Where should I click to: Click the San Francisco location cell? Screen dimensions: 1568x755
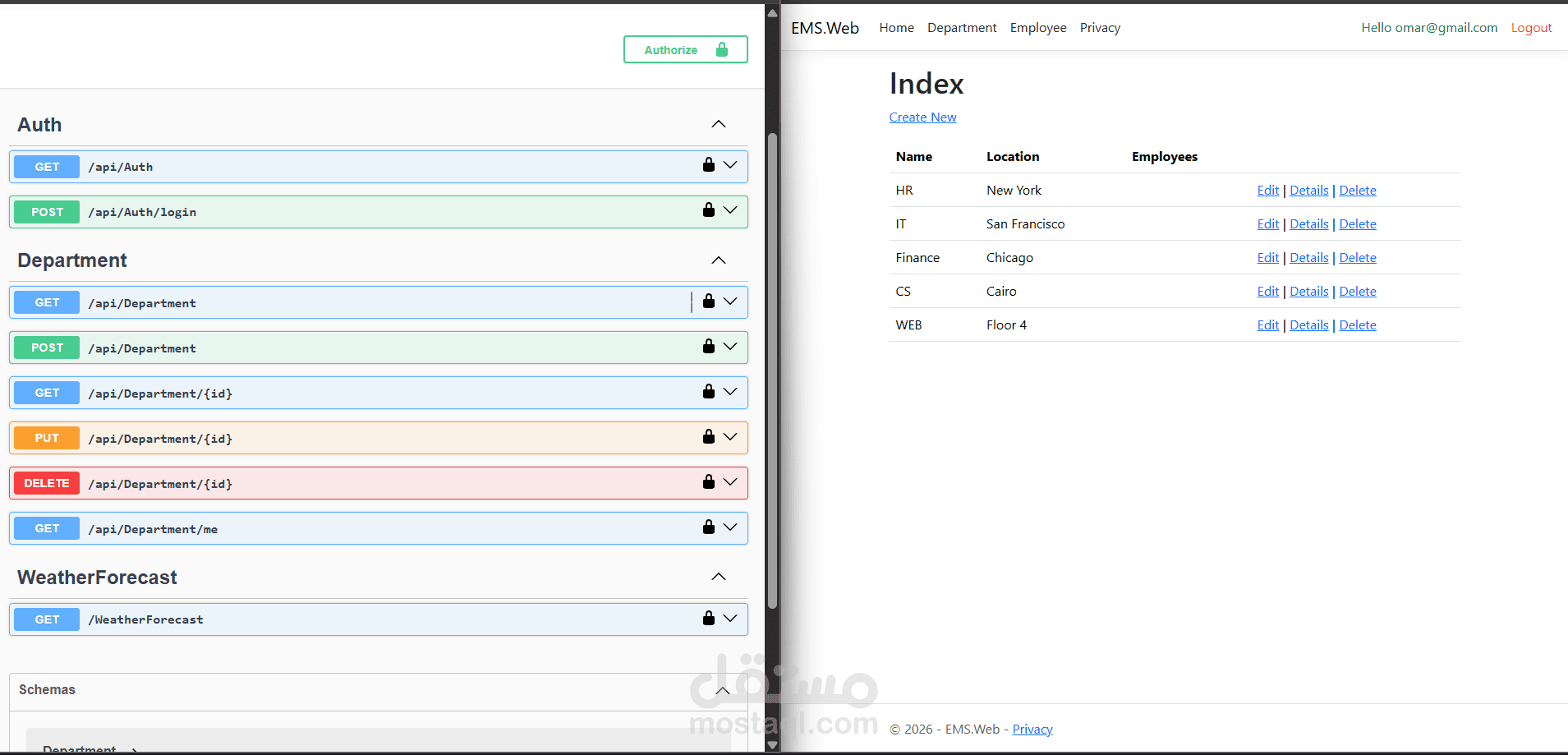coord(1025,224)
